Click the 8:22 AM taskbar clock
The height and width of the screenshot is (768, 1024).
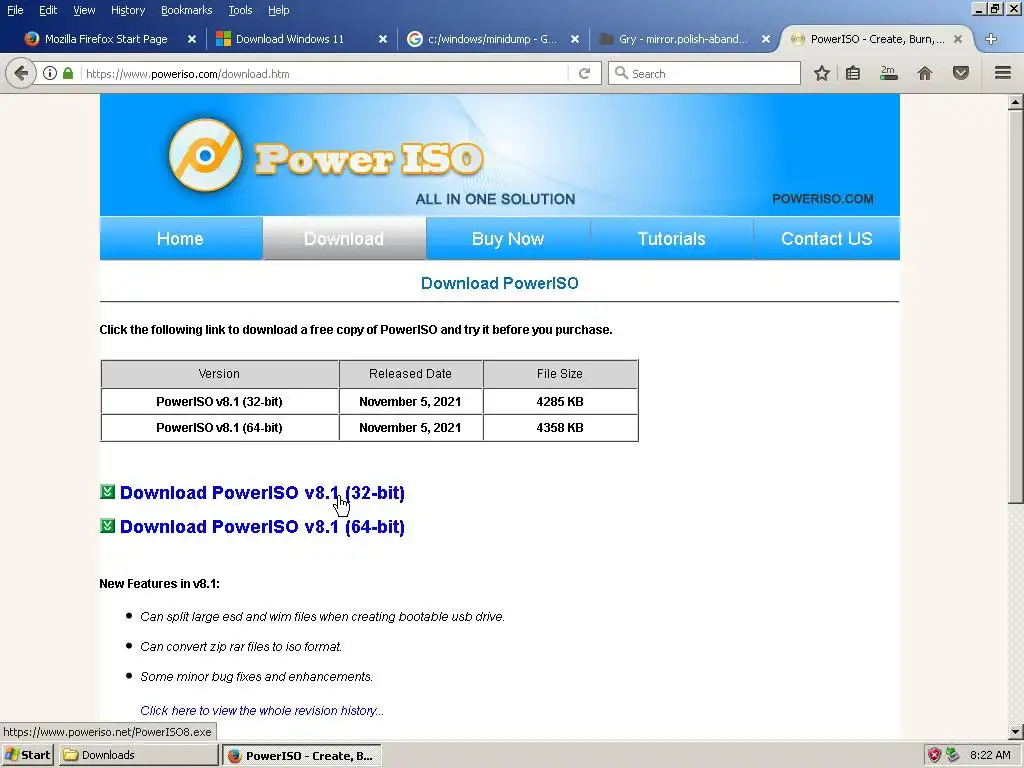click(990, 755)
